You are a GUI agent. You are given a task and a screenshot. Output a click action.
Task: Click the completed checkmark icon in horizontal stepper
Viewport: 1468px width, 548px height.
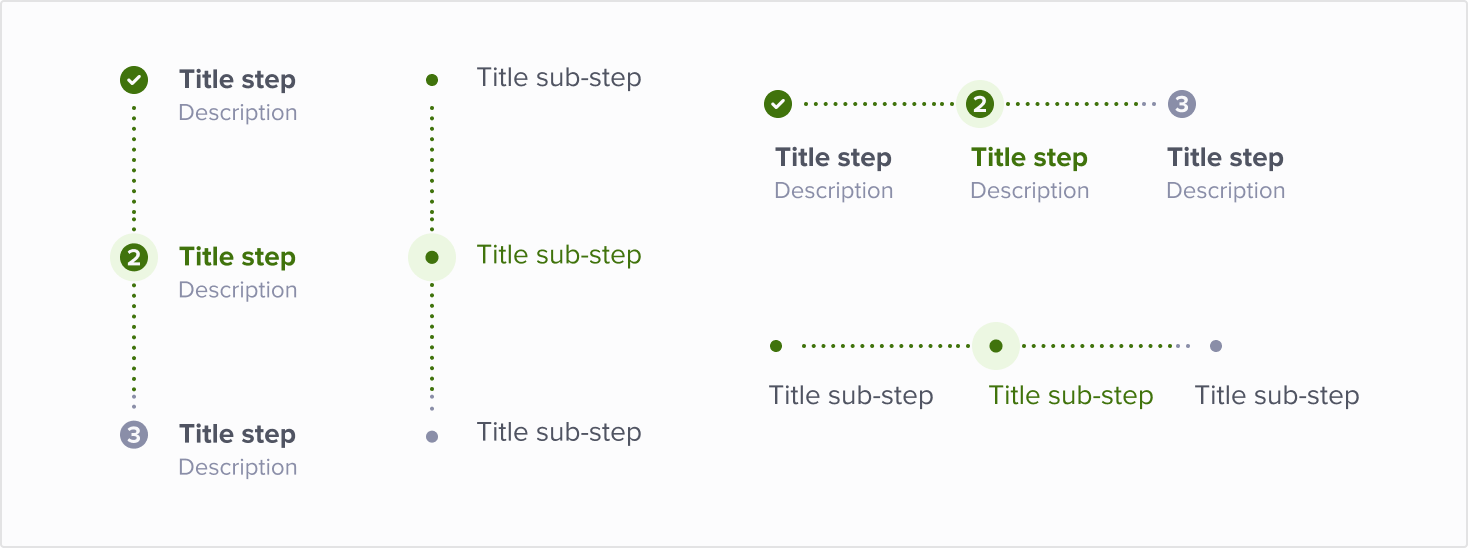pyautogui.click(x=778, y=103)
